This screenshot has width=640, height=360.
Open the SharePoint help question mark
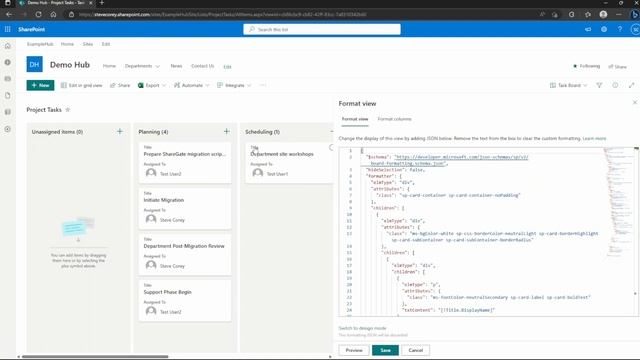click(620, 29)
